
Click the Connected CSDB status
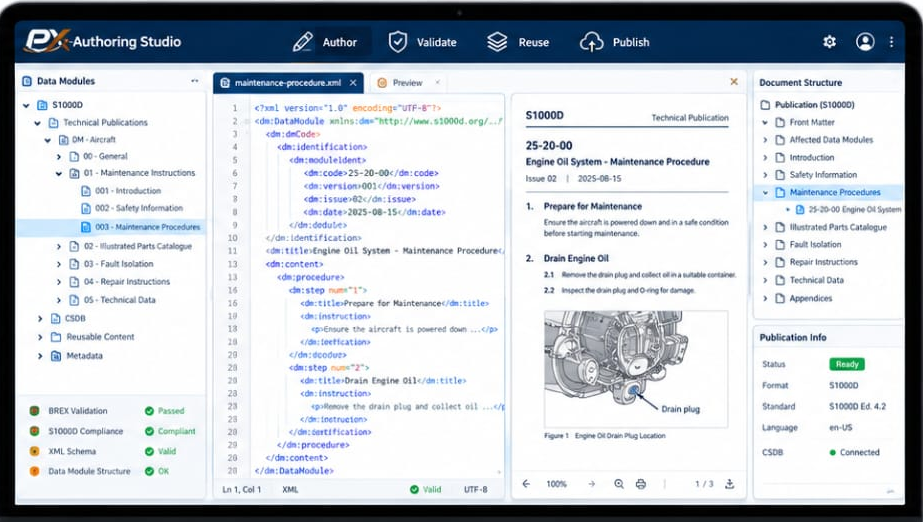pos(854,453)
